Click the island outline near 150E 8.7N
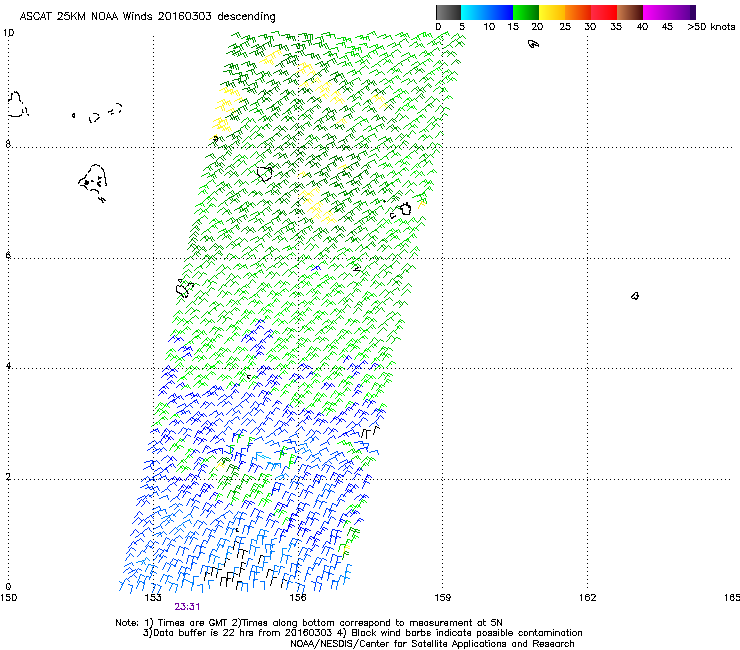 pos(17,105)
